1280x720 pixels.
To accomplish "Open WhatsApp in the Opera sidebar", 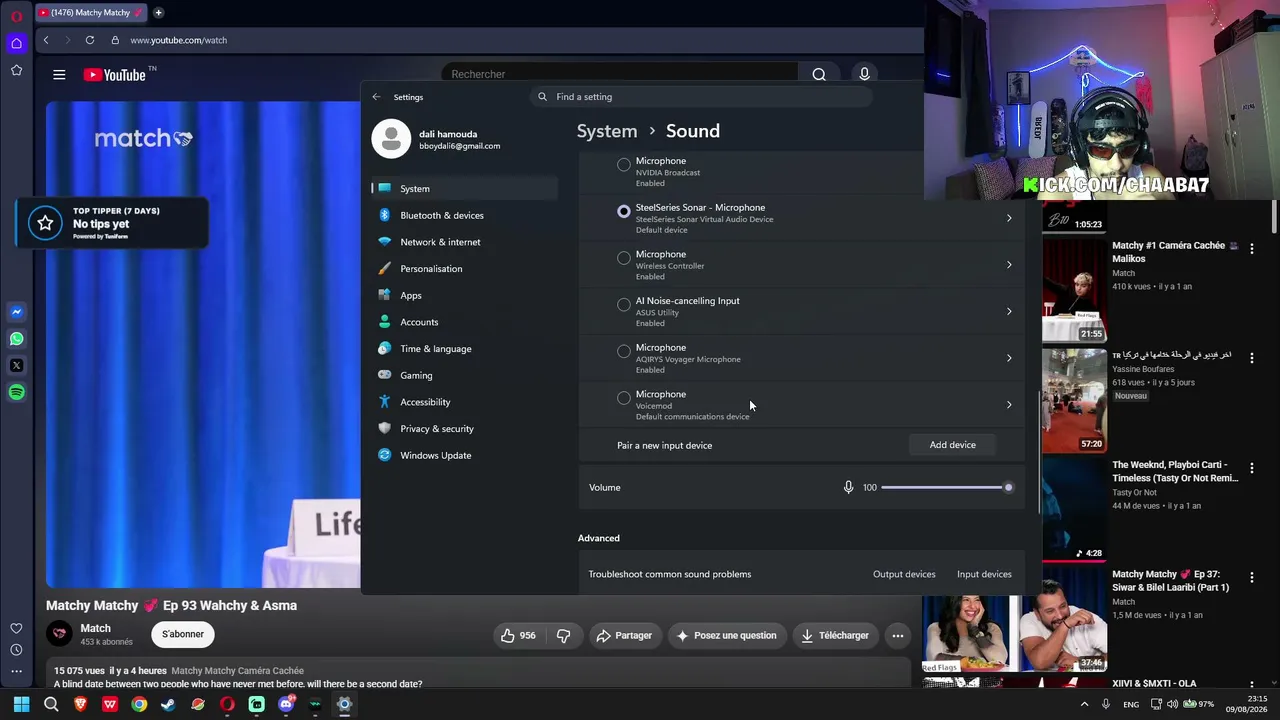I will (x=16, y=339).
